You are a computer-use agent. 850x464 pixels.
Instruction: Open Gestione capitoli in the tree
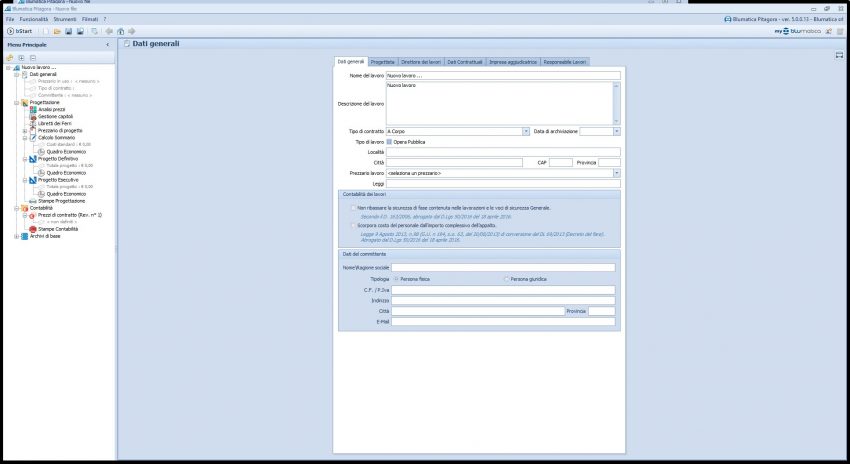[55, 117]
